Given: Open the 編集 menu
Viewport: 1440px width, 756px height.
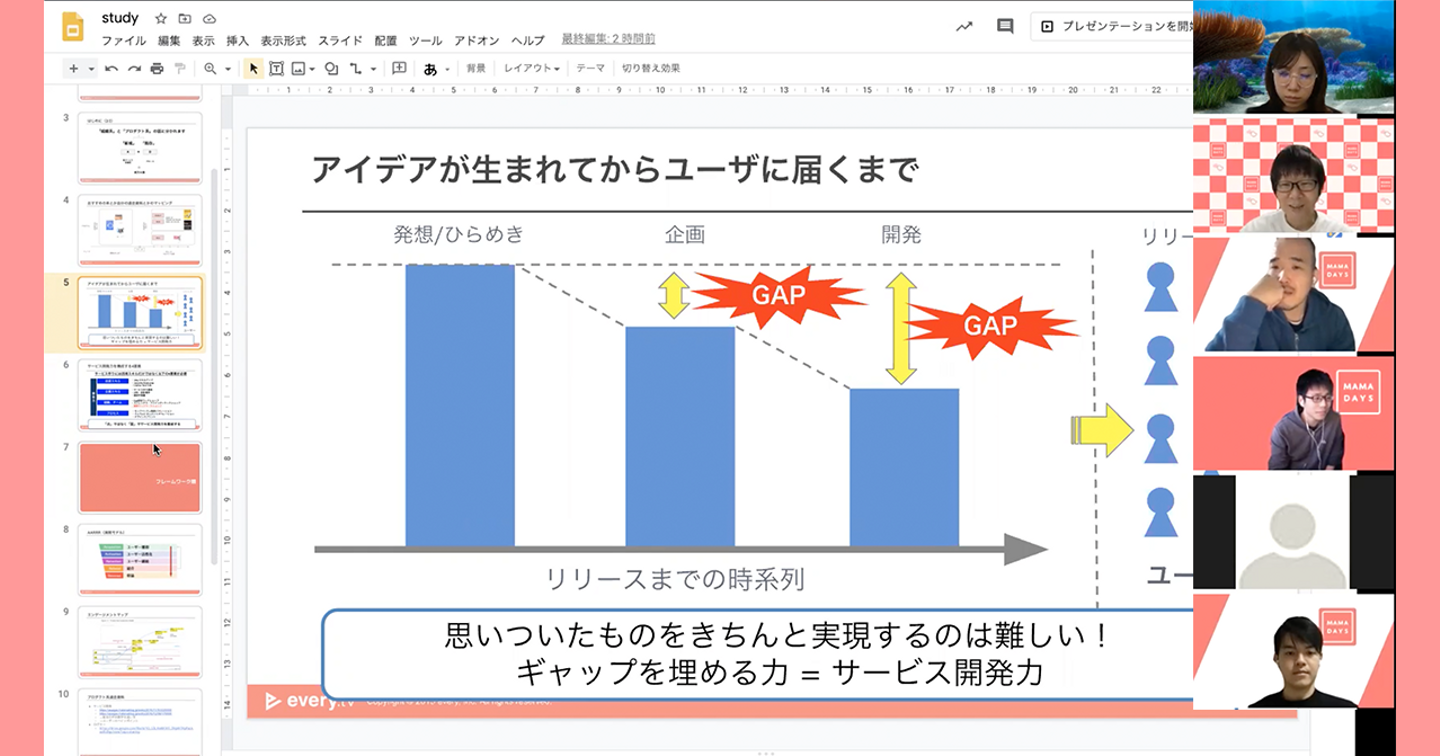Looking at the screenshot, I should point(169,41).
